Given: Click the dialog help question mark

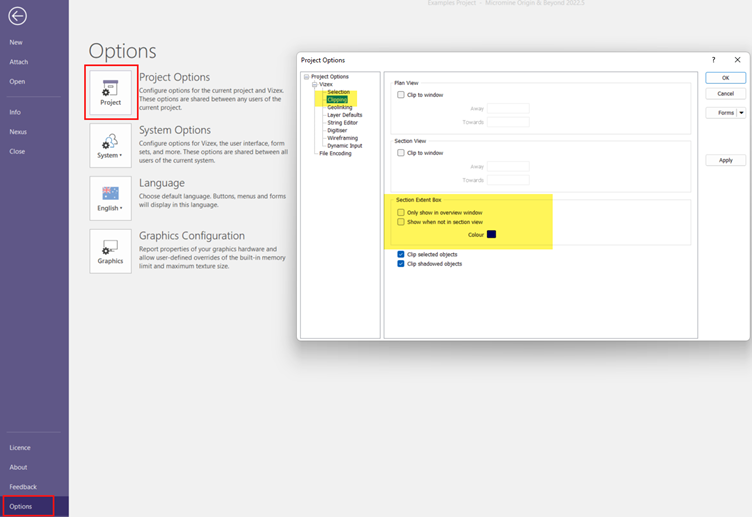Looking at the screenshot, I should (713, 60).
